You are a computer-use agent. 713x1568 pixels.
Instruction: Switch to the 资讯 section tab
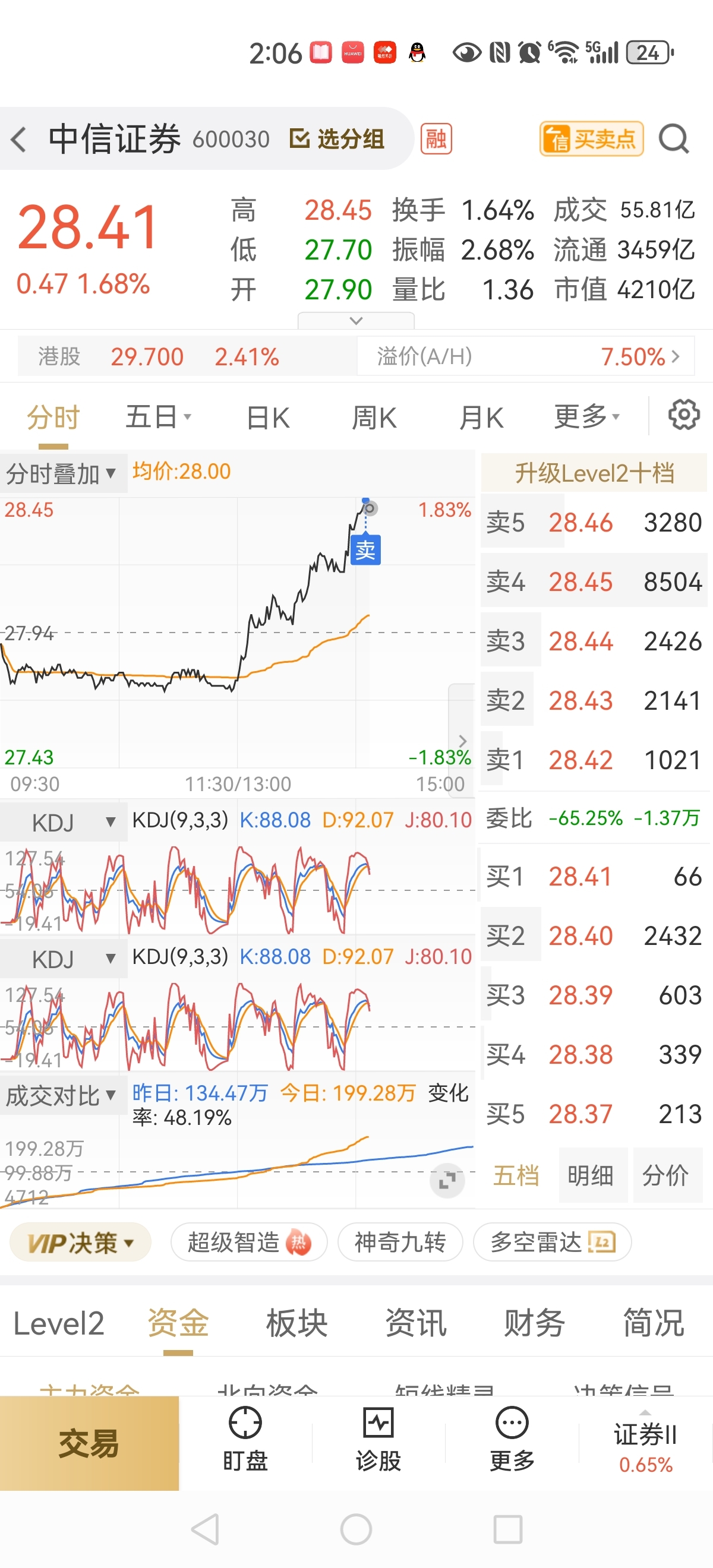coord(416,1324)
